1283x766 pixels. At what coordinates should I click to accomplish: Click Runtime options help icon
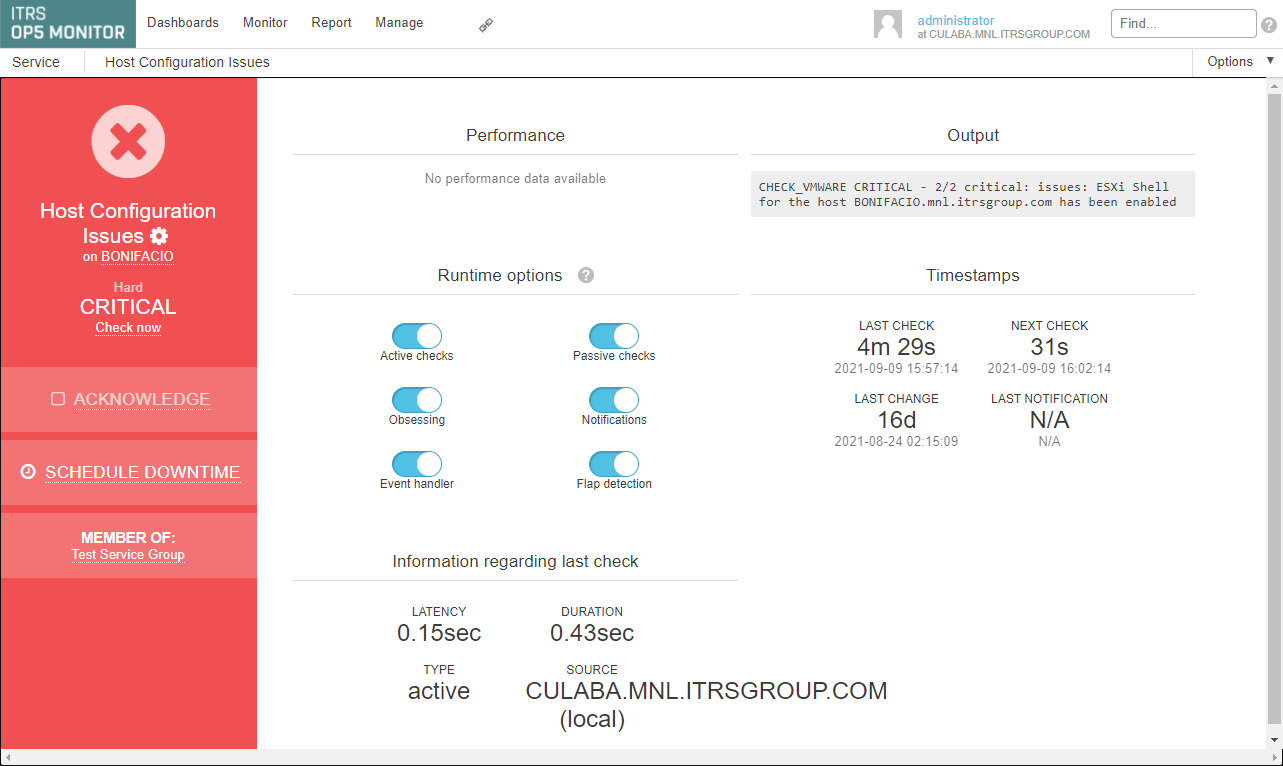(586, 275)
